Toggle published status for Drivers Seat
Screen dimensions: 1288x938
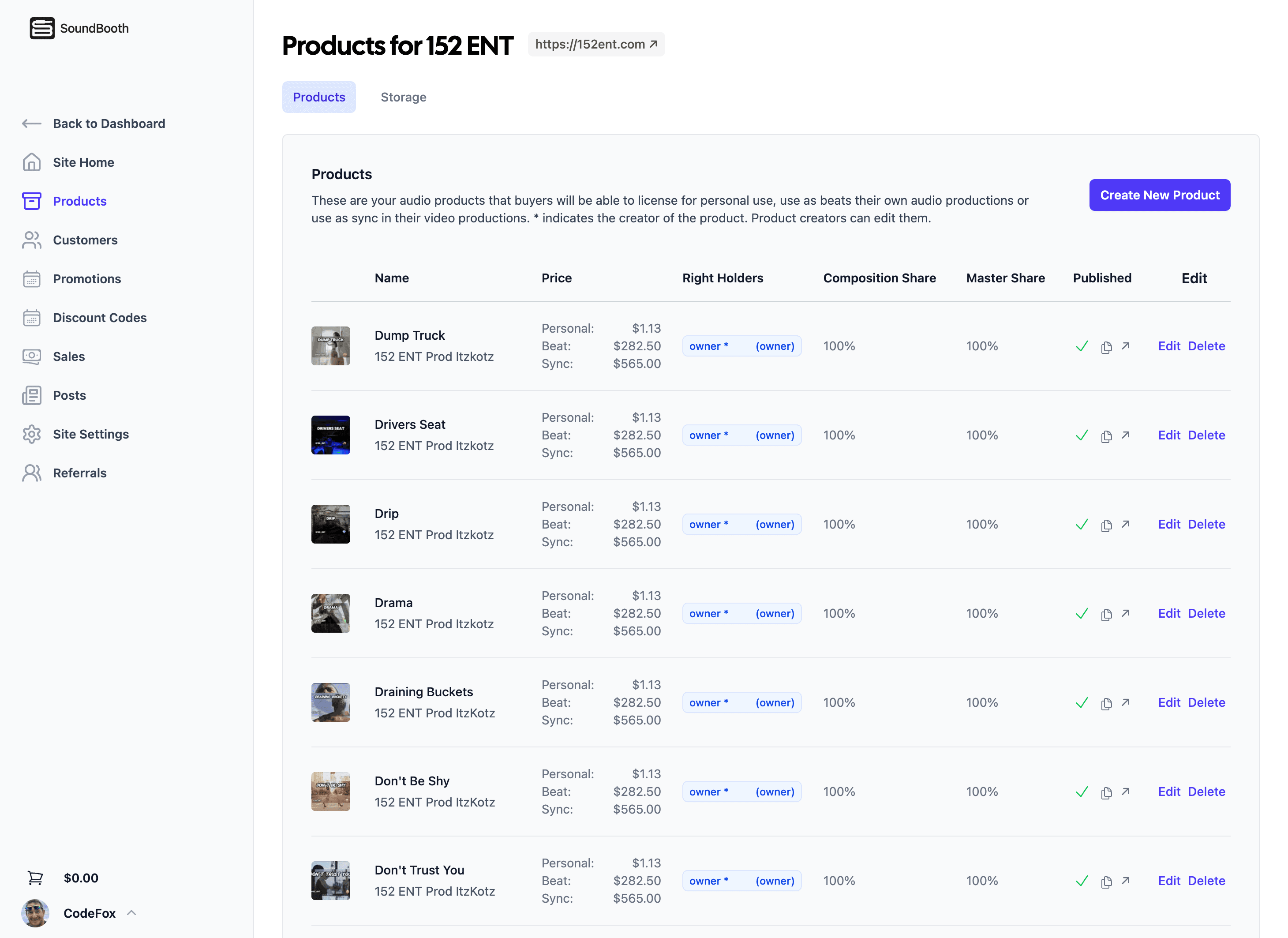1082,435
